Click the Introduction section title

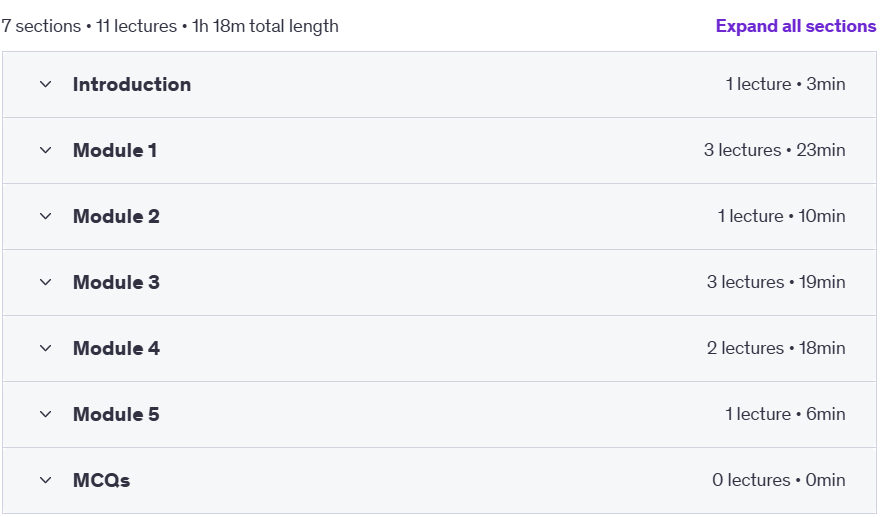(132, 84)
